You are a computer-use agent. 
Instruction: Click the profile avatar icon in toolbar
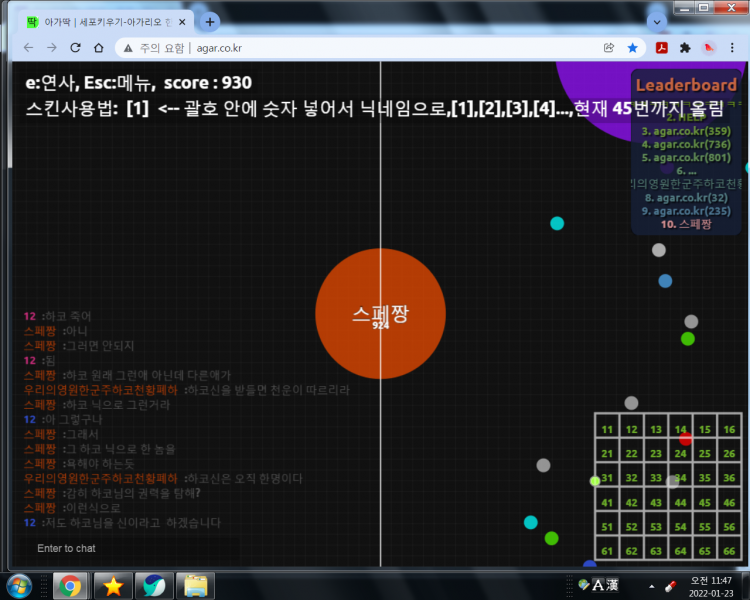(x=709, y=48)
